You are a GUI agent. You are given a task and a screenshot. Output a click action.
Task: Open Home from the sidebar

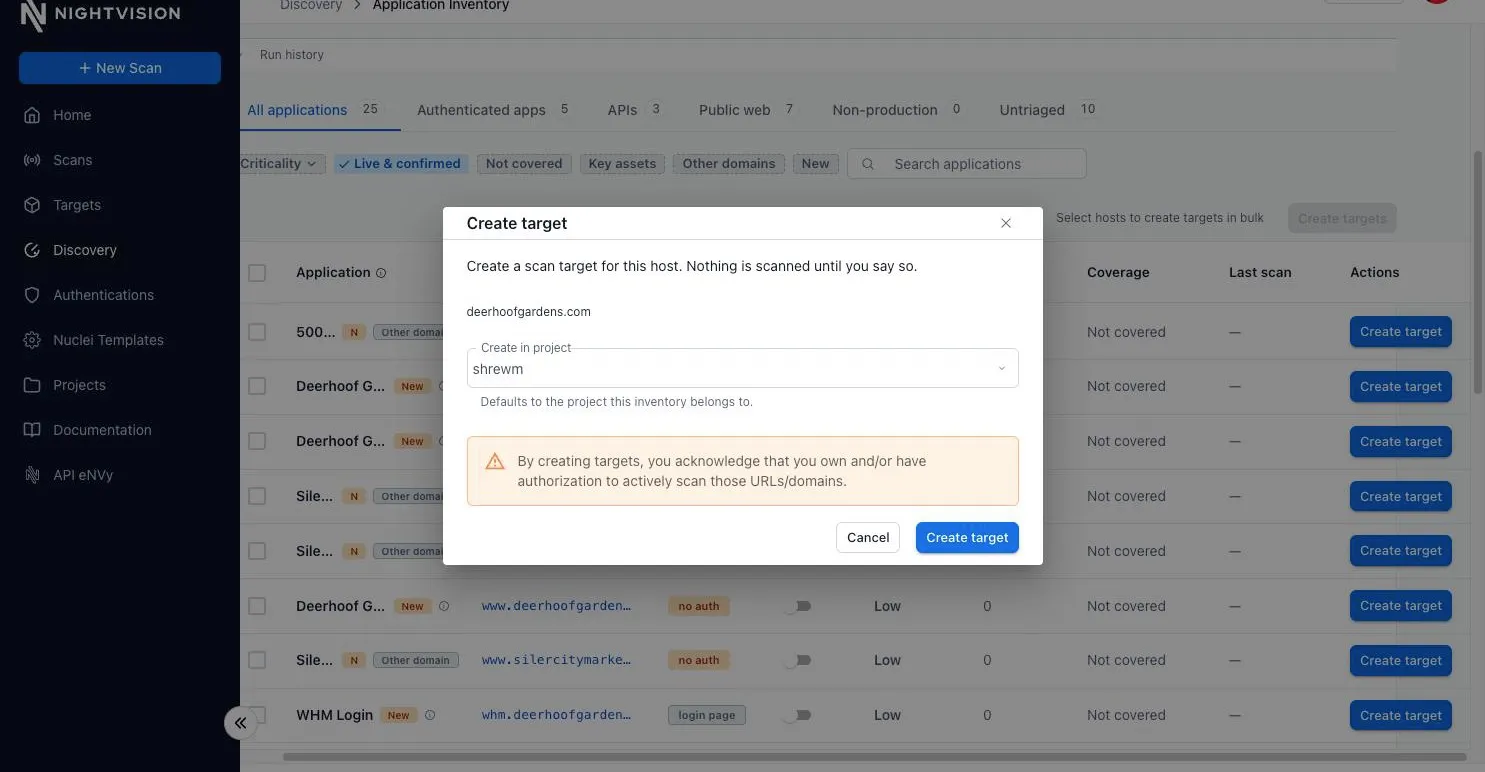click(x=72, y=115)
